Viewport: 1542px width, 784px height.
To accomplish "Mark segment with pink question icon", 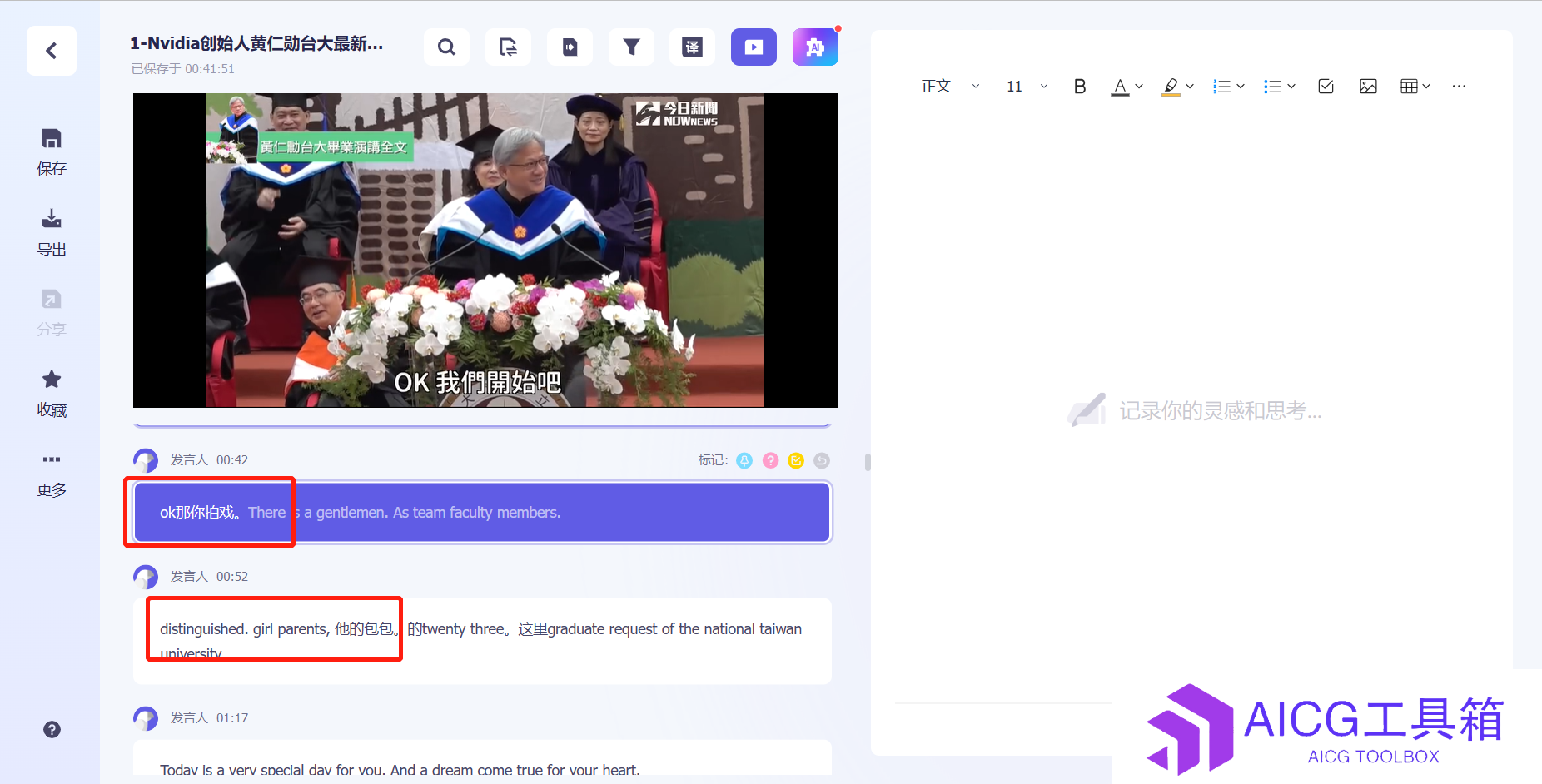I will (x=770, y=460).
